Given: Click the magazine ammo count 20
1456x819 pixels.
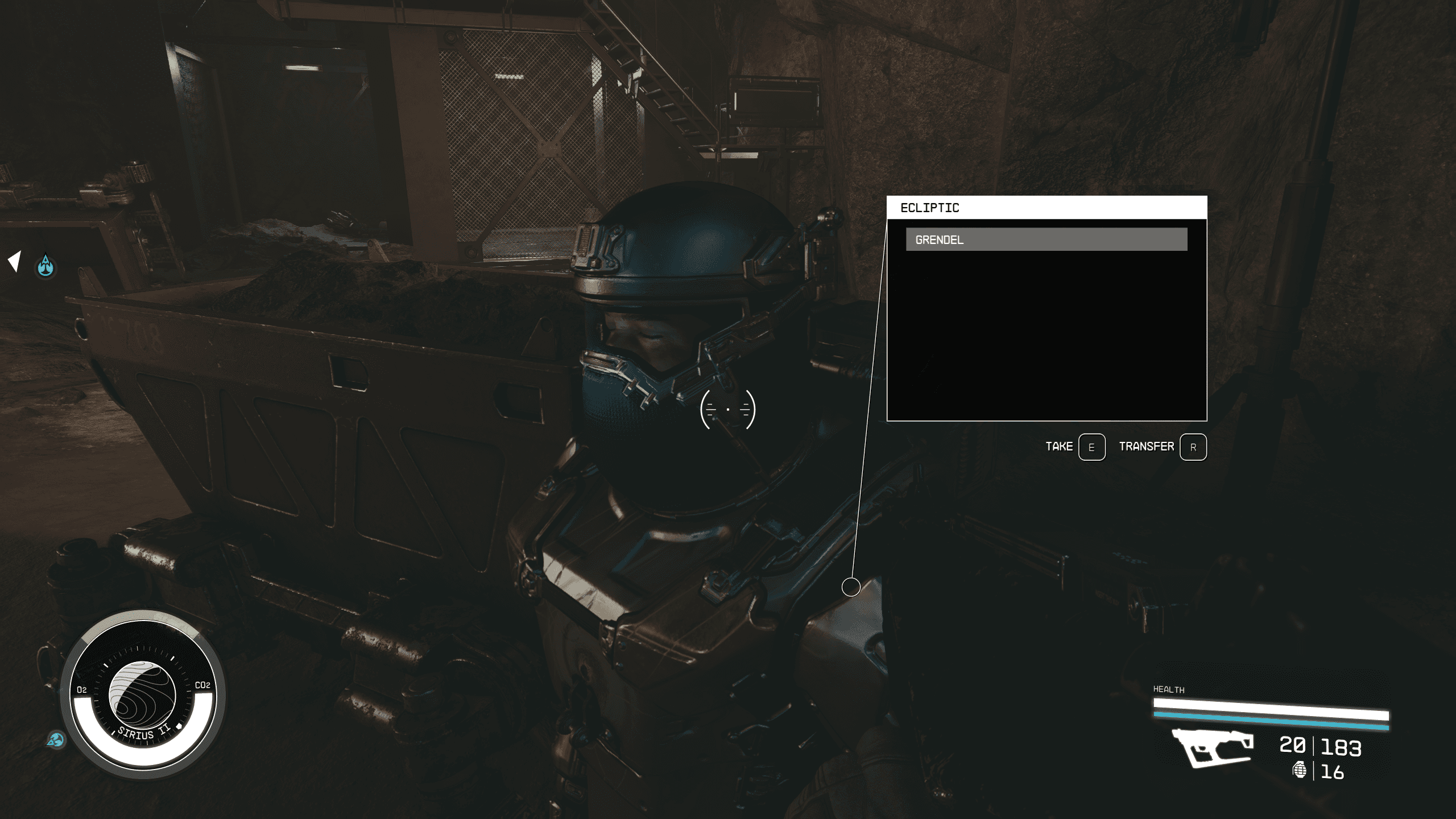Looking at the screenshot, I should tap(1292, 745).
